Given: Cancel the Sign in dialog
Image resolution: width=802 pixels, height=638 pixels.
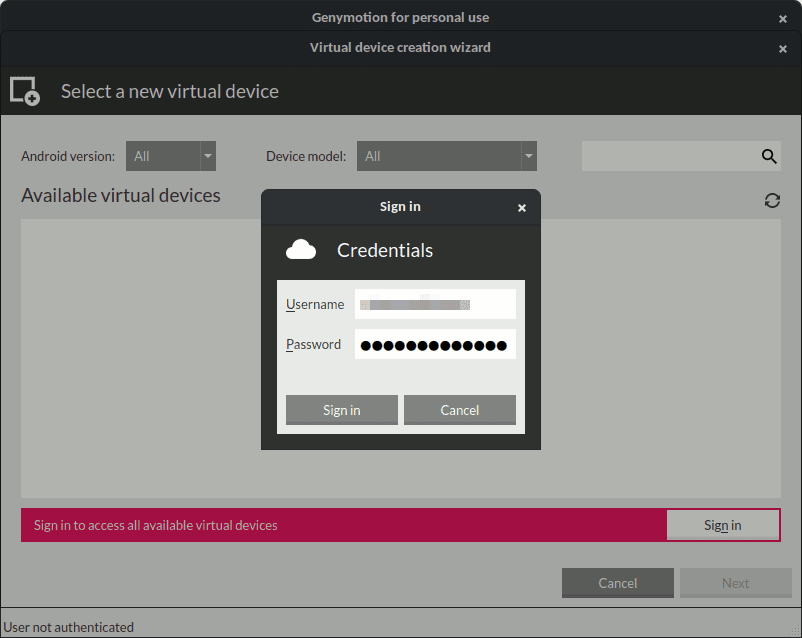Looking at the screenshot, I should (x=460, y=410).
